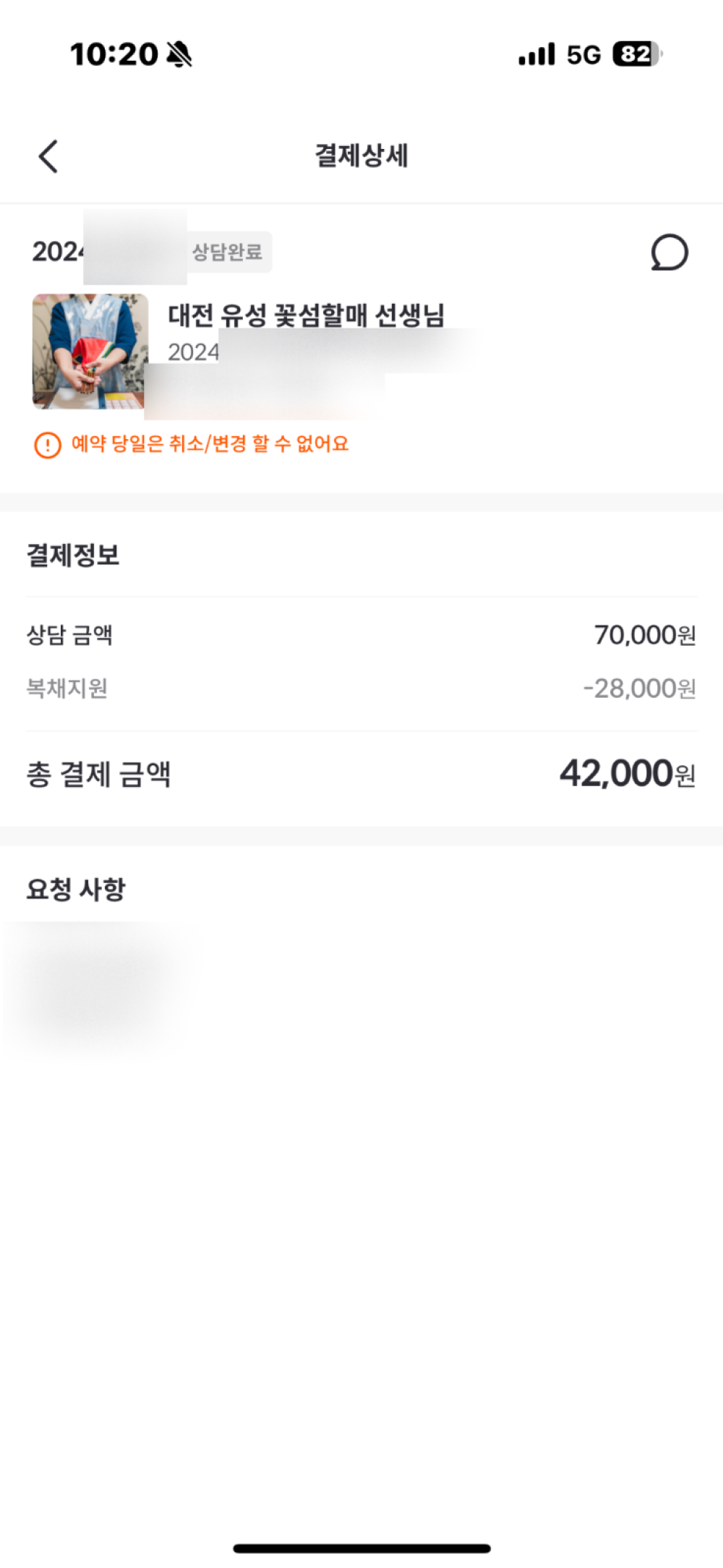723x1568 pixels.
Task: Tap the 예약 당일은 취소/변경 notice text
Action: (210, 443)
